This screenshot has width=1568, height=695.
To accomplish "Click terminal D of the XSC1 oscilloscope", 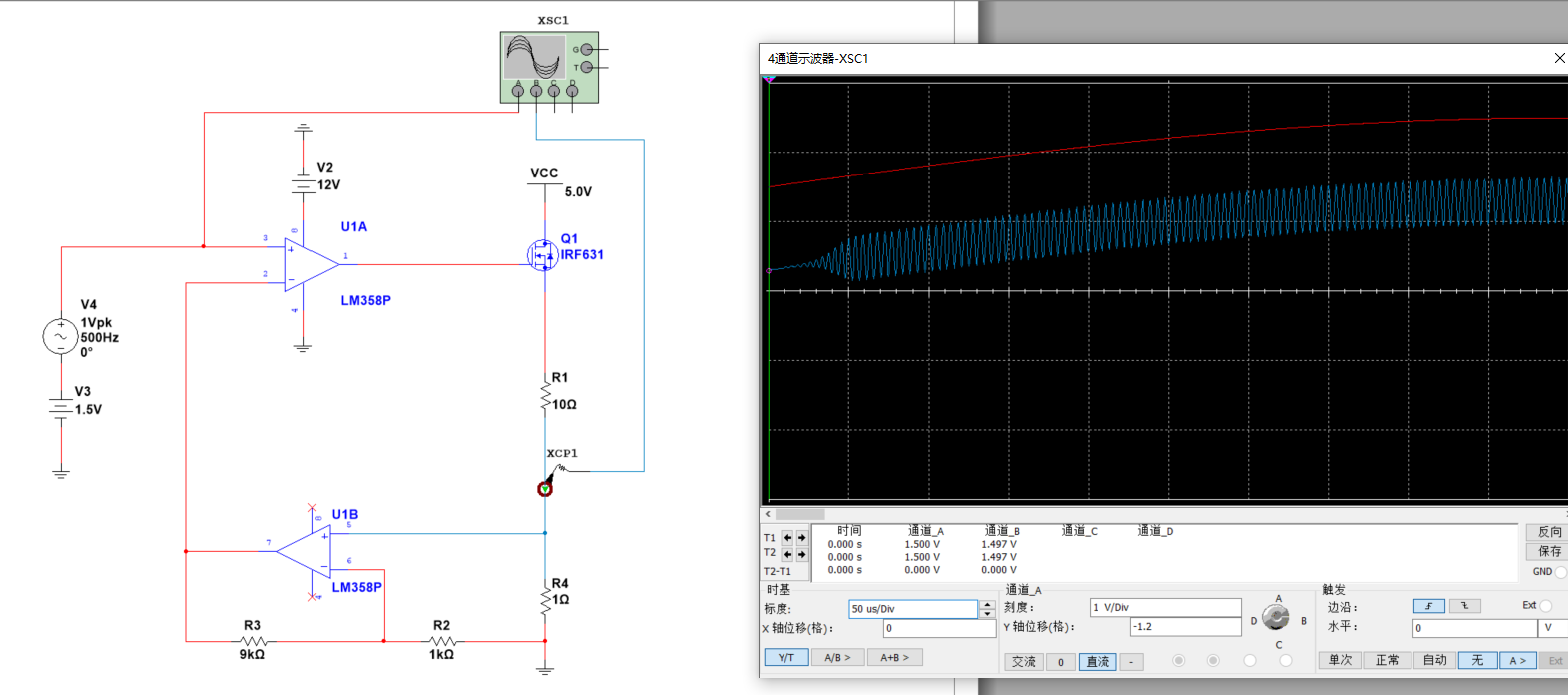I will [x=572, y=91].
